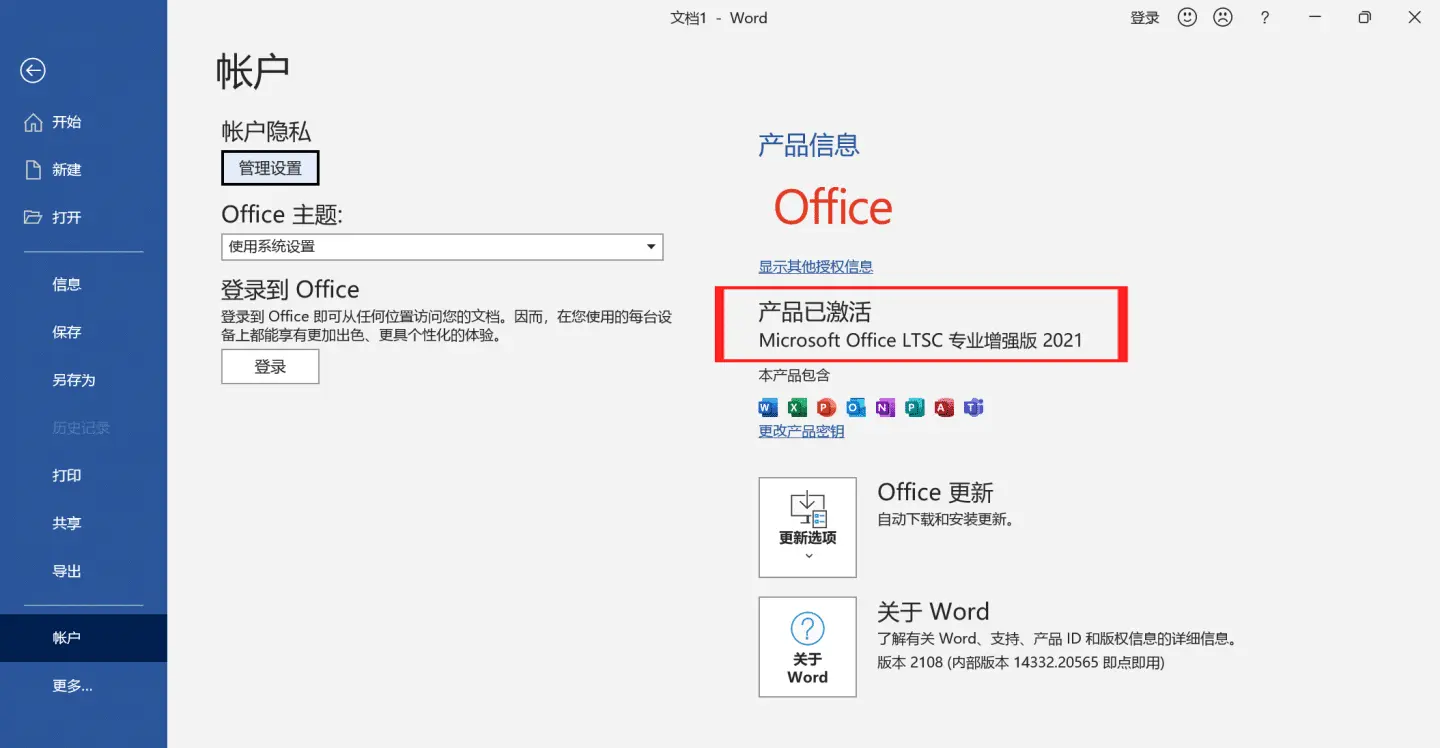Open help with the question mark icon

coord(1265,18)
